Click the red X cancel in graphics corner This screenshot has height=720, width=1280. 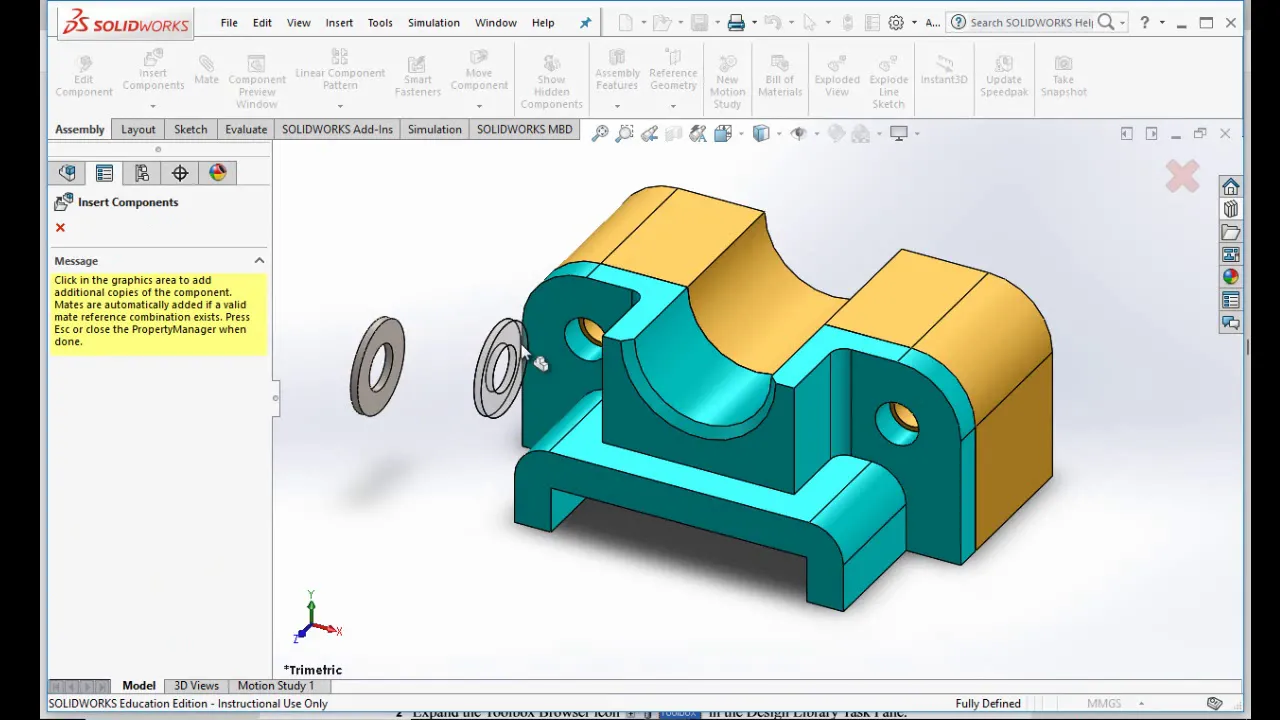(1182, 177)
